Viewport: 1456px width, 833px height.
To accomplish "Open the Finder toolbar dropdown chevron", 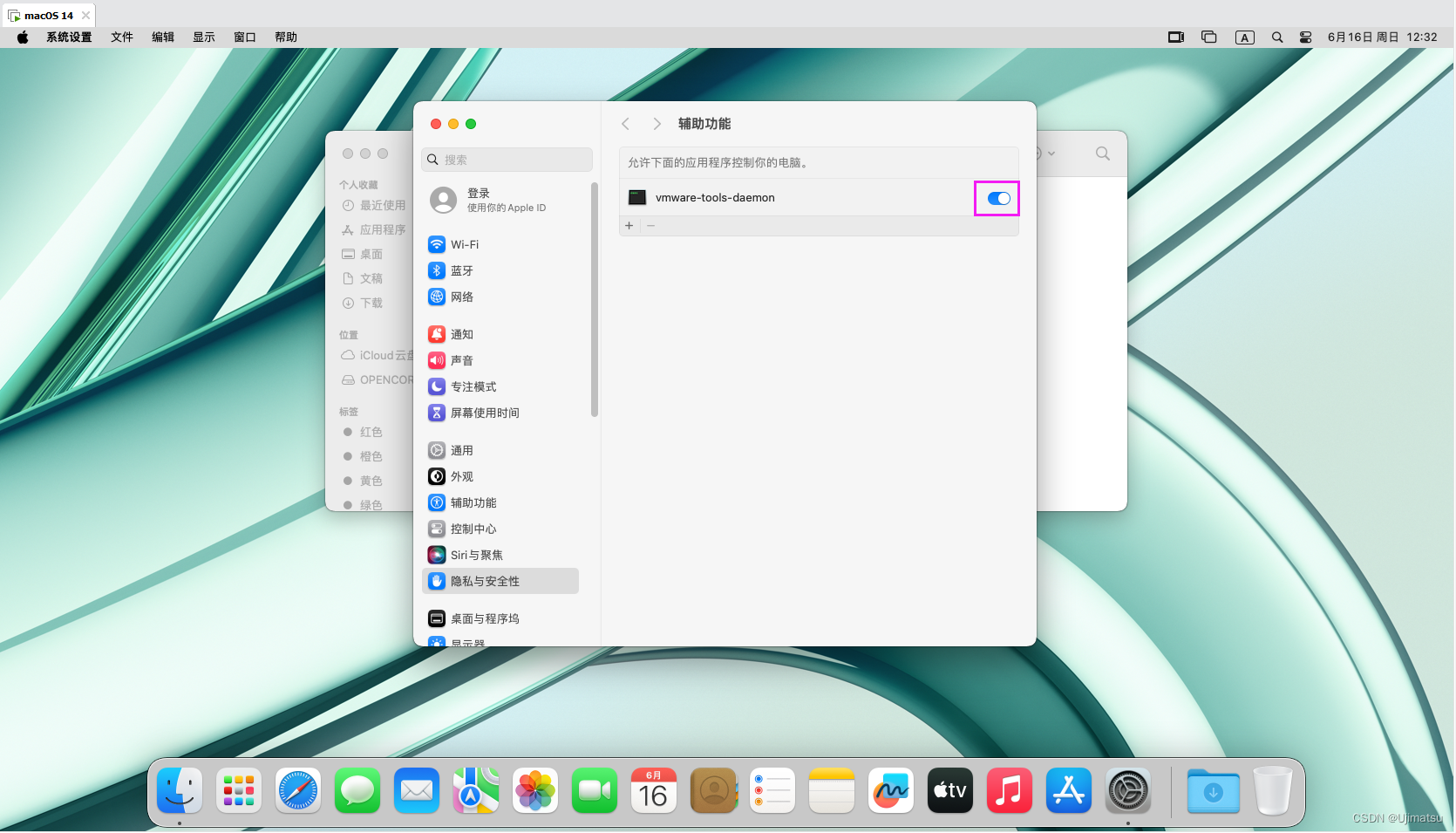I will (x=1051, y=154).
